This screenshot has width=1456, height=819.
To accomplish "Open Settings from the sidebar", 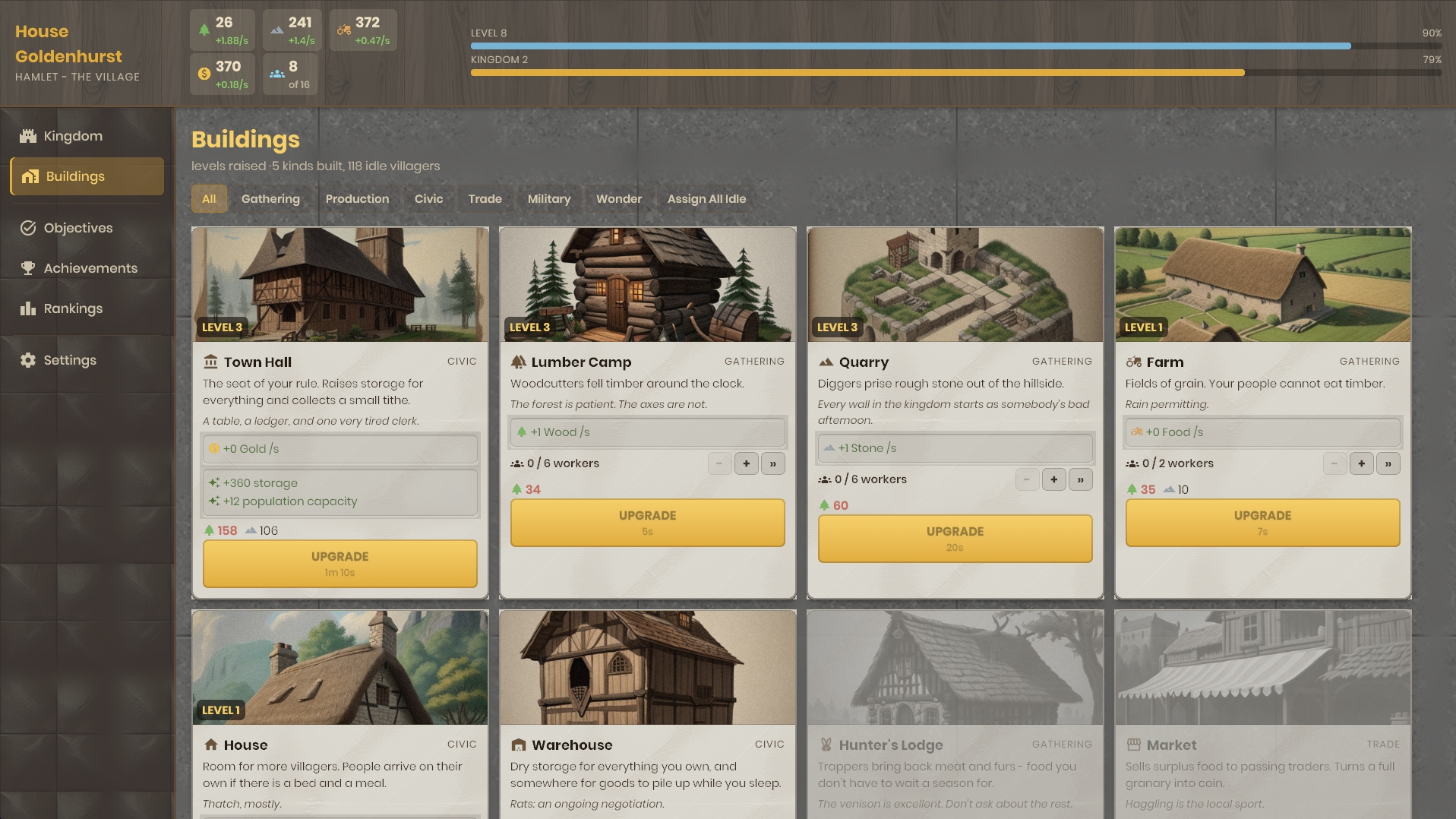I will coord(87,360).
